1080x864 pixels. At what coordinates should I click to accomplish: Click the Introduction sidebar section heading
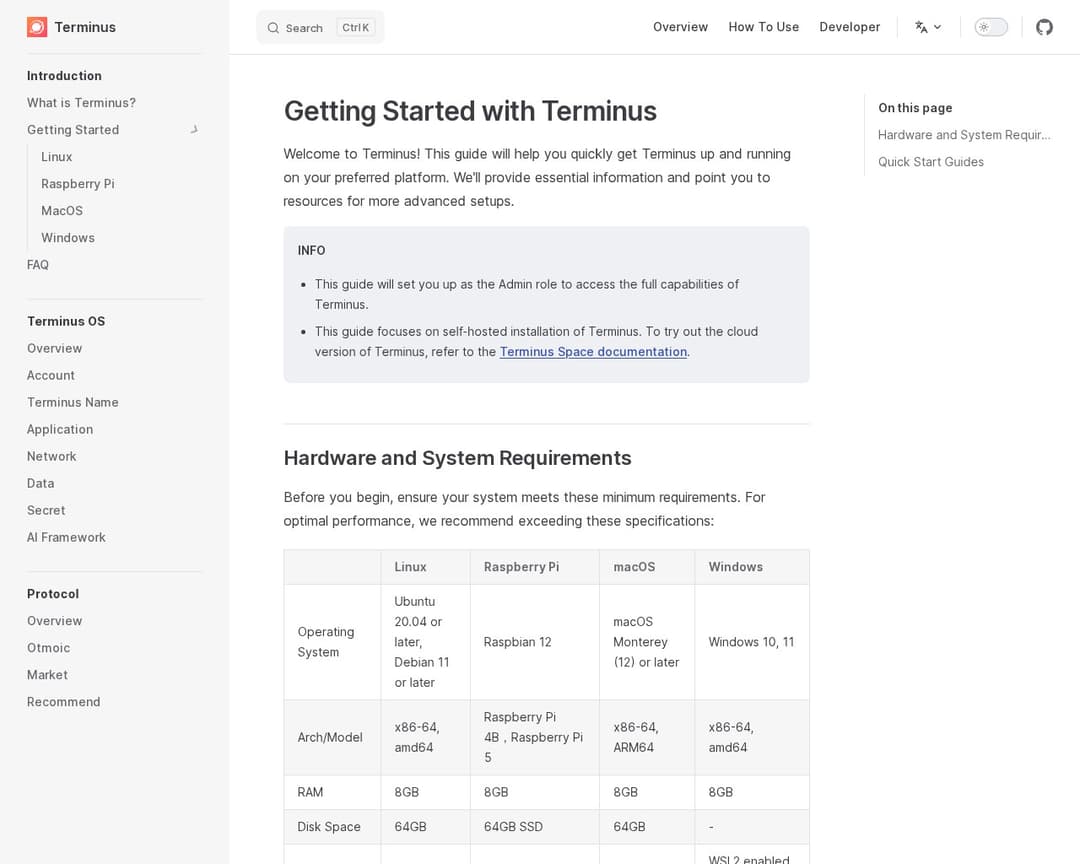pos(64,76)
